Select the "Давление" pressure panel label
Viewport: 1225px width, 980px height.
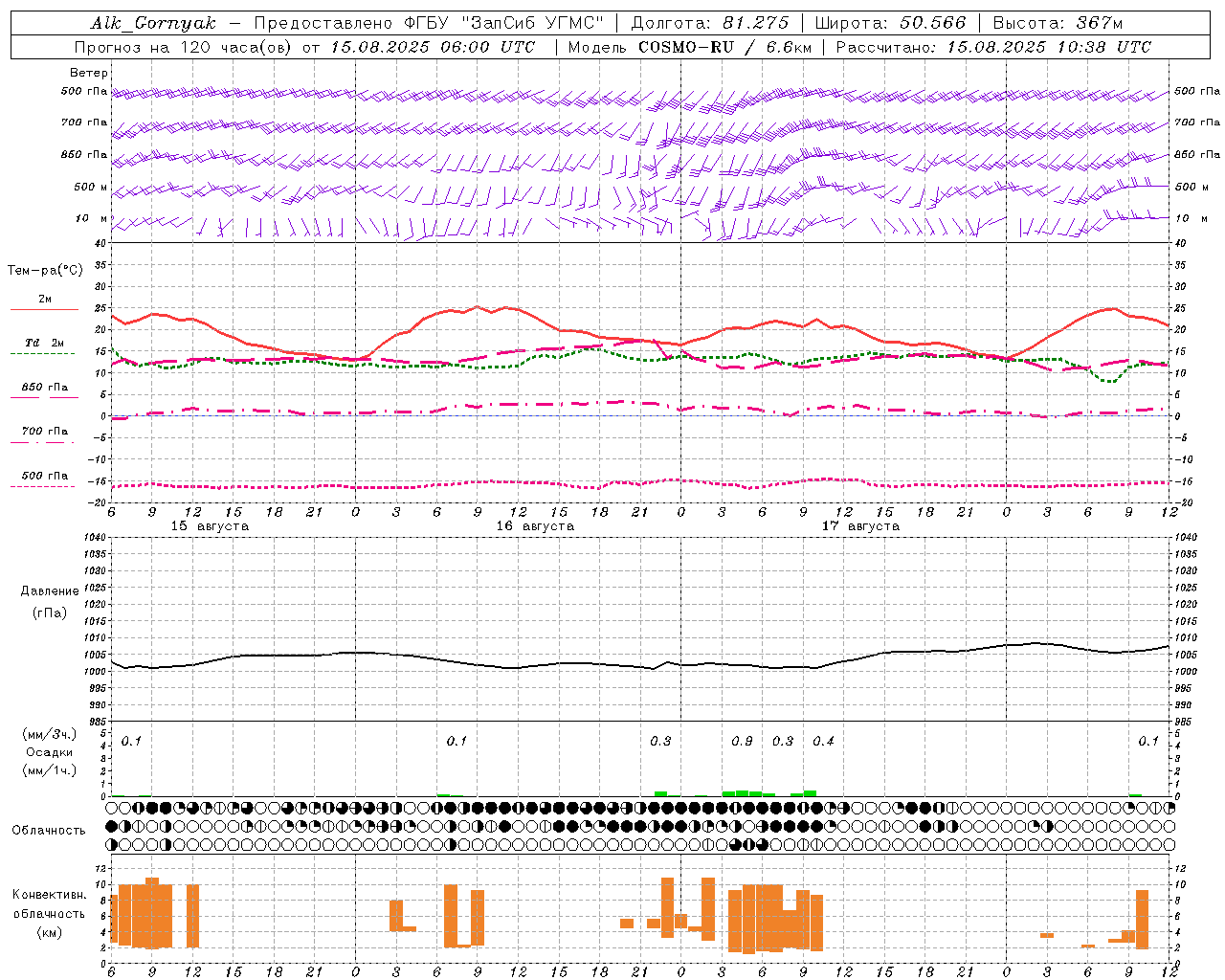[50, 591]
